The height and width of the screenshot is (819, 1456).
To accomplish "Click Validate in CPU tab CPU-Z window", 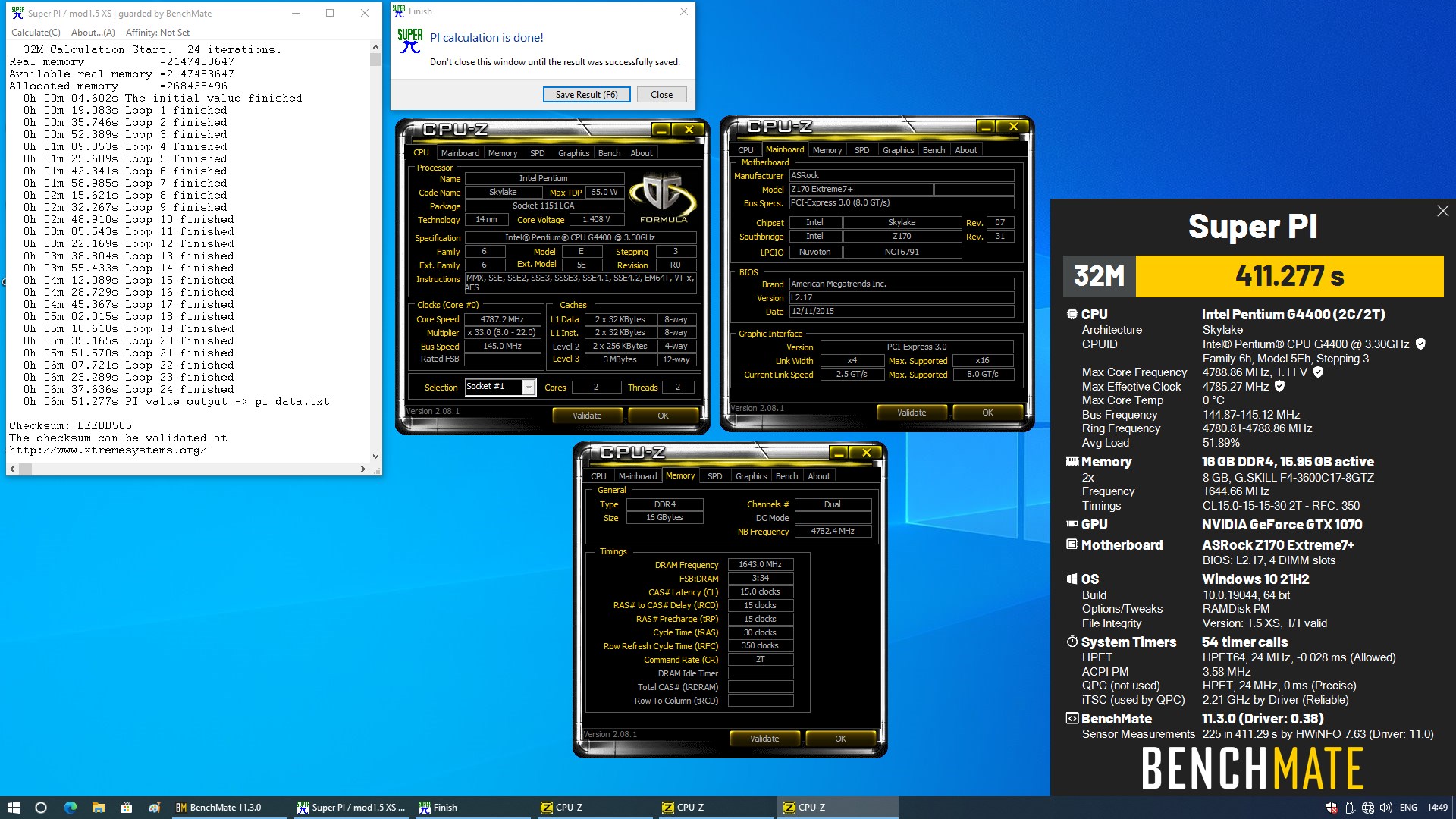I will 587,416.
